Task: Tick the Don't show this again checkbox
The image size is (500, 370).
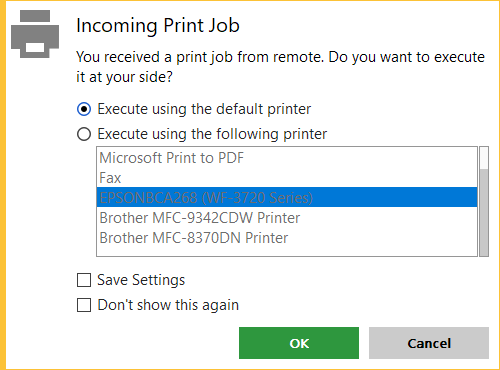Action: pyautogui.click(x=84, y=305)
